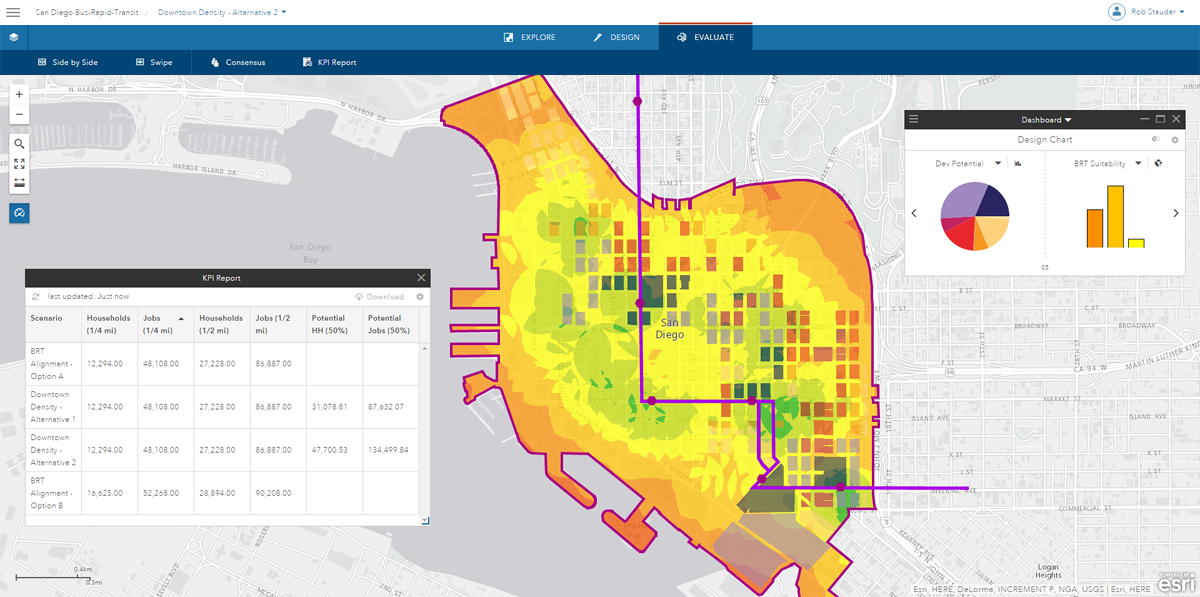Enable Swipe comparison mode
Image resolution: width=1200 pixels, height=597 pixels.
point(154,61)
